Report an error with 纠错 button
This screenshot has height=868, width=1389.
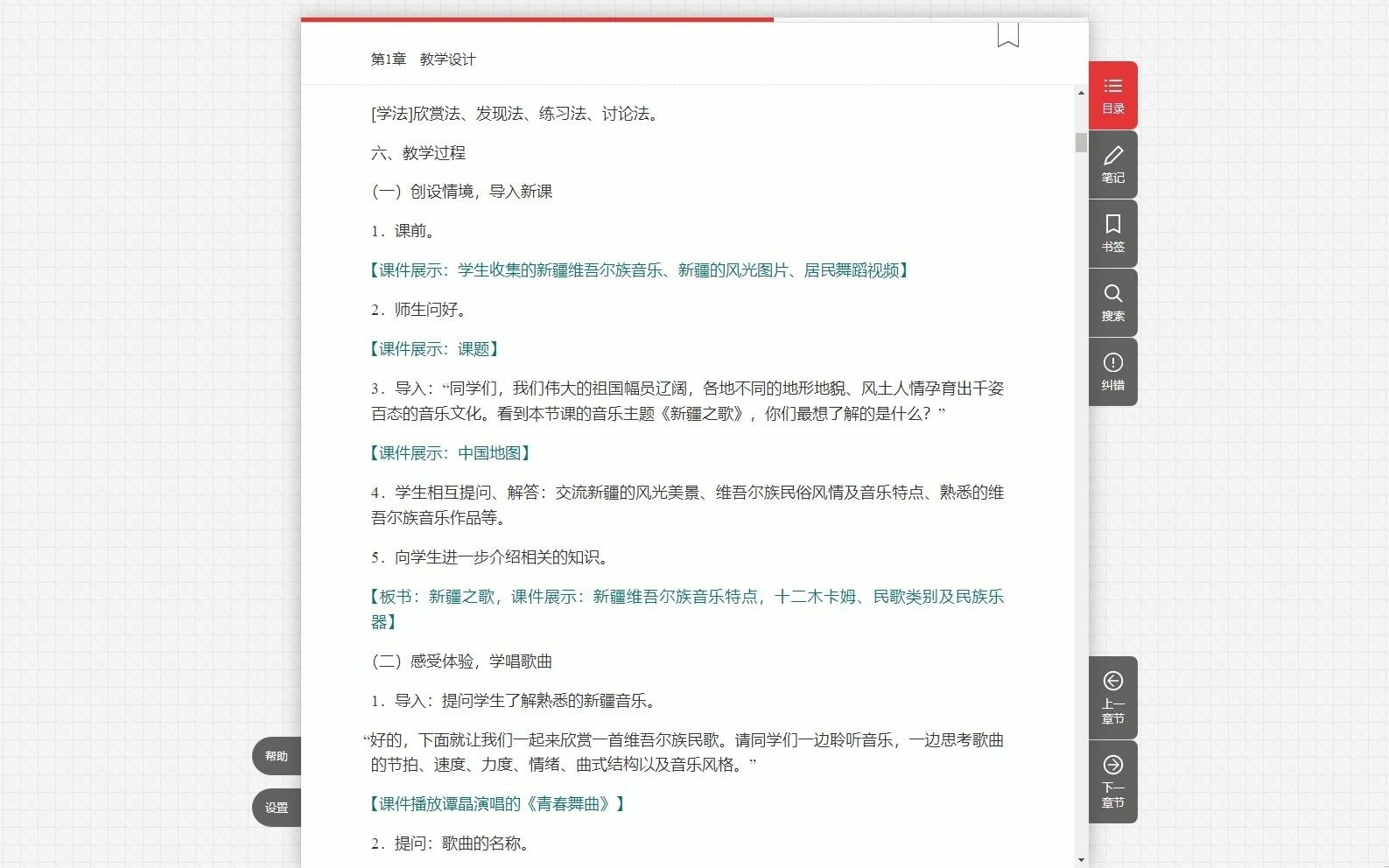(x=1112, y=372)
